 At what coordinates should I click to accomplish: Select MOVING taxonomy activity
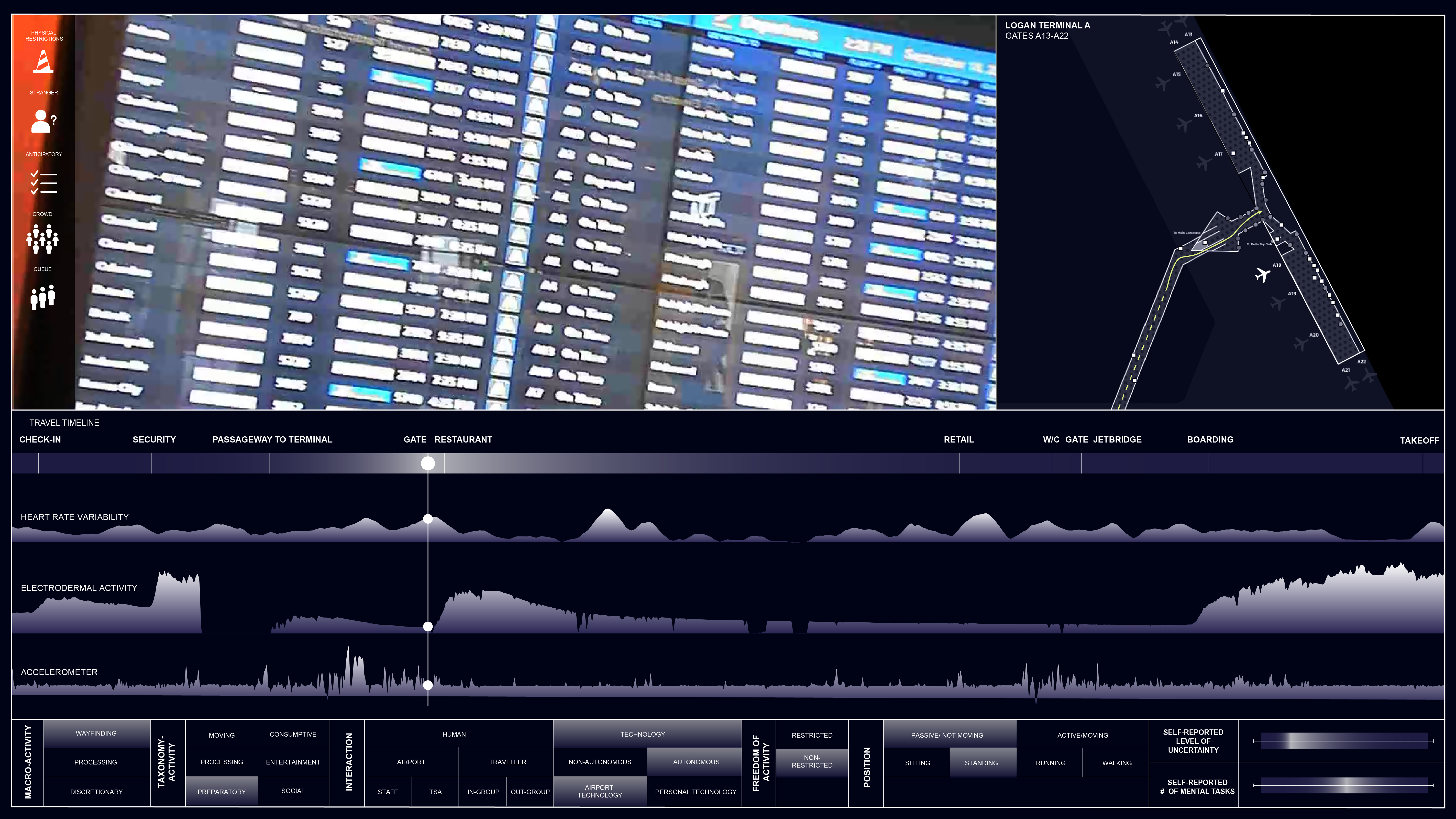222,734
